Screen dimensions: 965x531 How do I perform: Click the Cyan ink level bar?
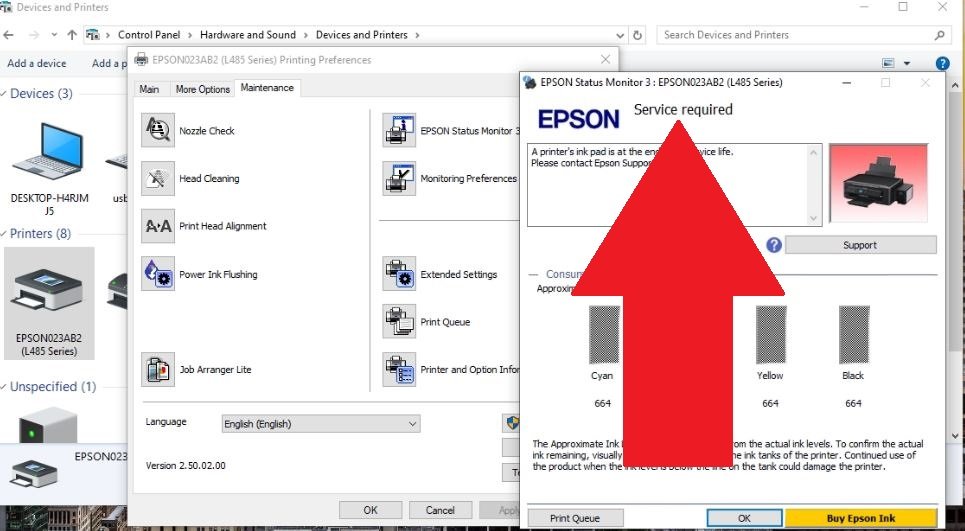click(604, 335)
